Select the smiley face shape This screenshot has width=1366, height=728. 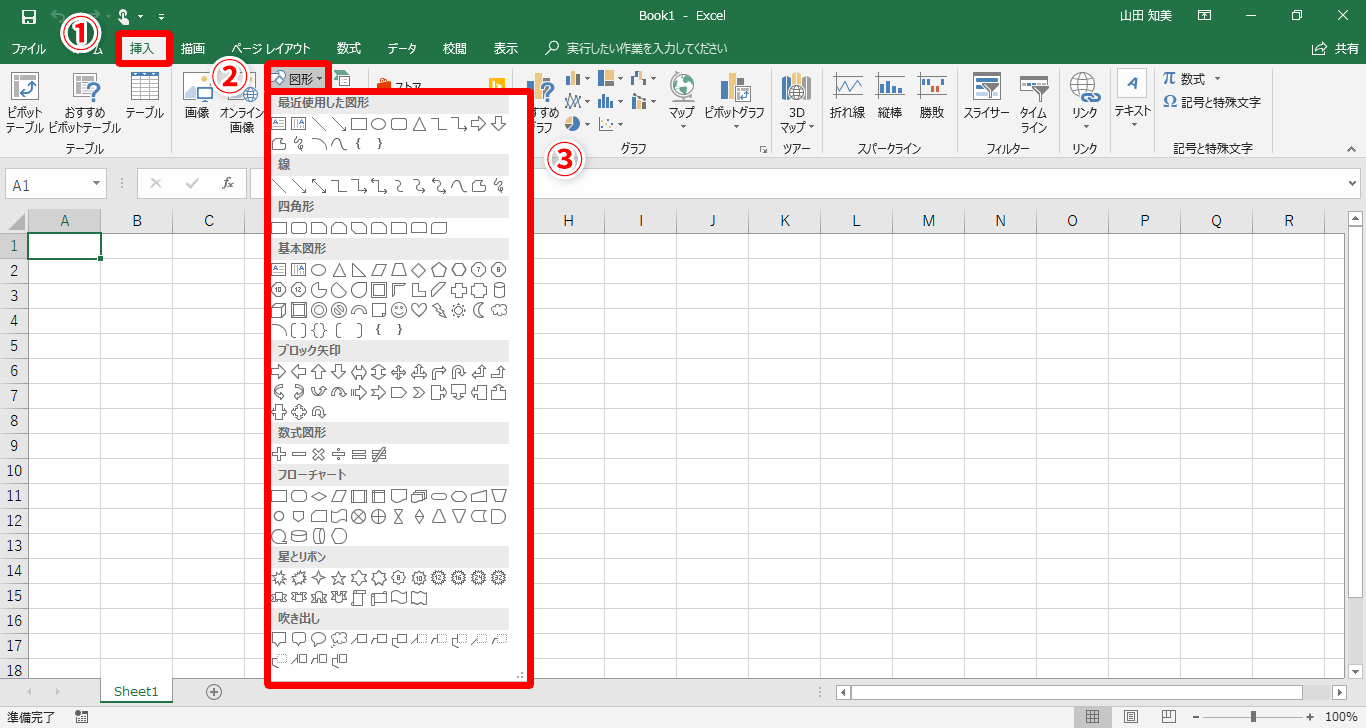(x=399, y=310)
